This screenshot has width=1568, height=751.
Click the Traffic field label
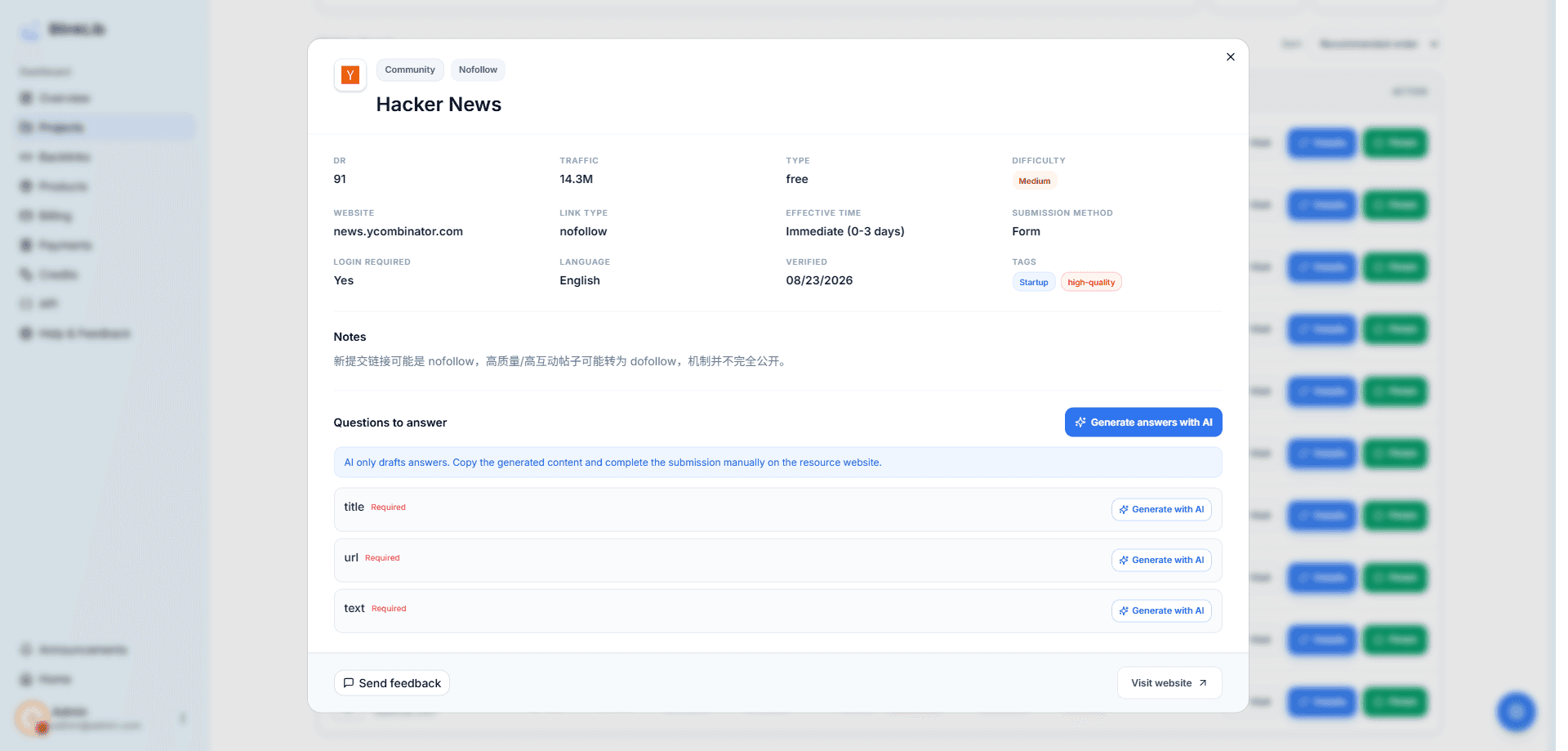pos(579,161)
